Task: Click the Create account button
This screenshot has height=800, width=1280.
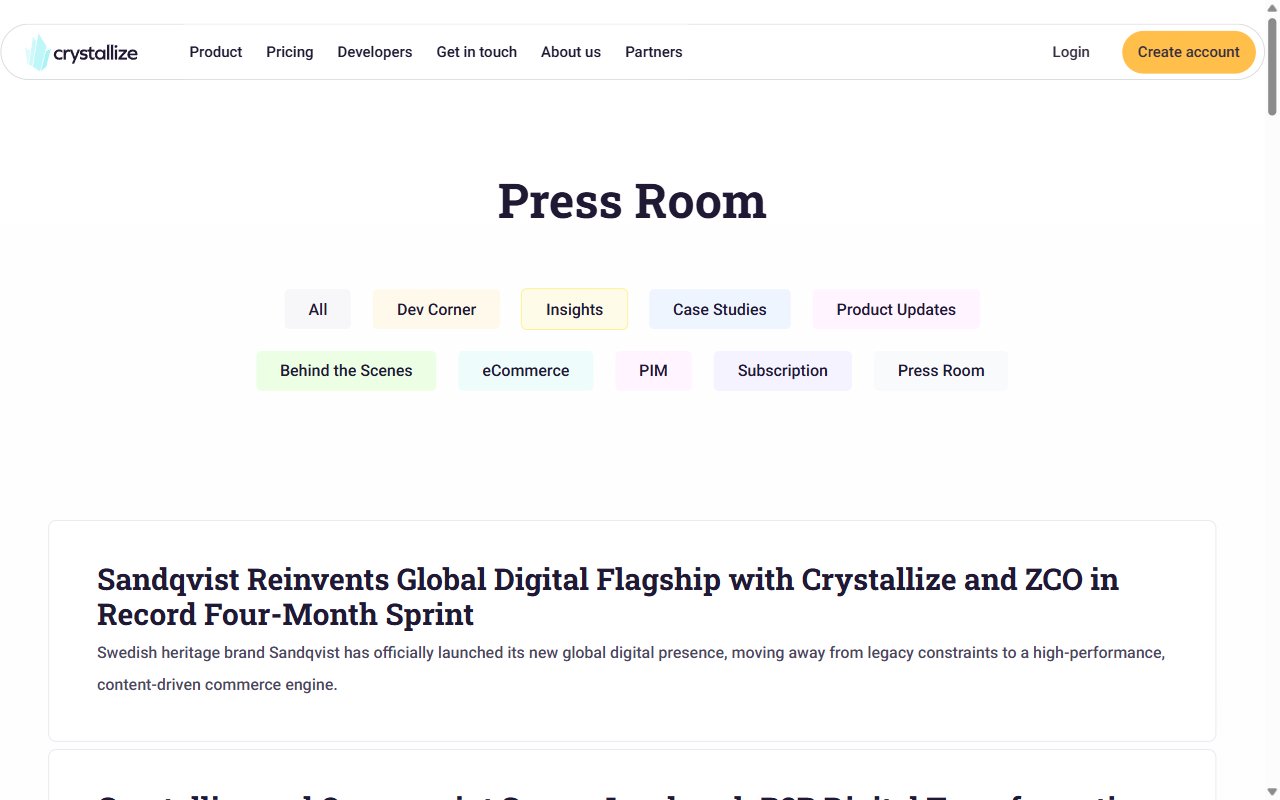Action: pos(1189,52)
